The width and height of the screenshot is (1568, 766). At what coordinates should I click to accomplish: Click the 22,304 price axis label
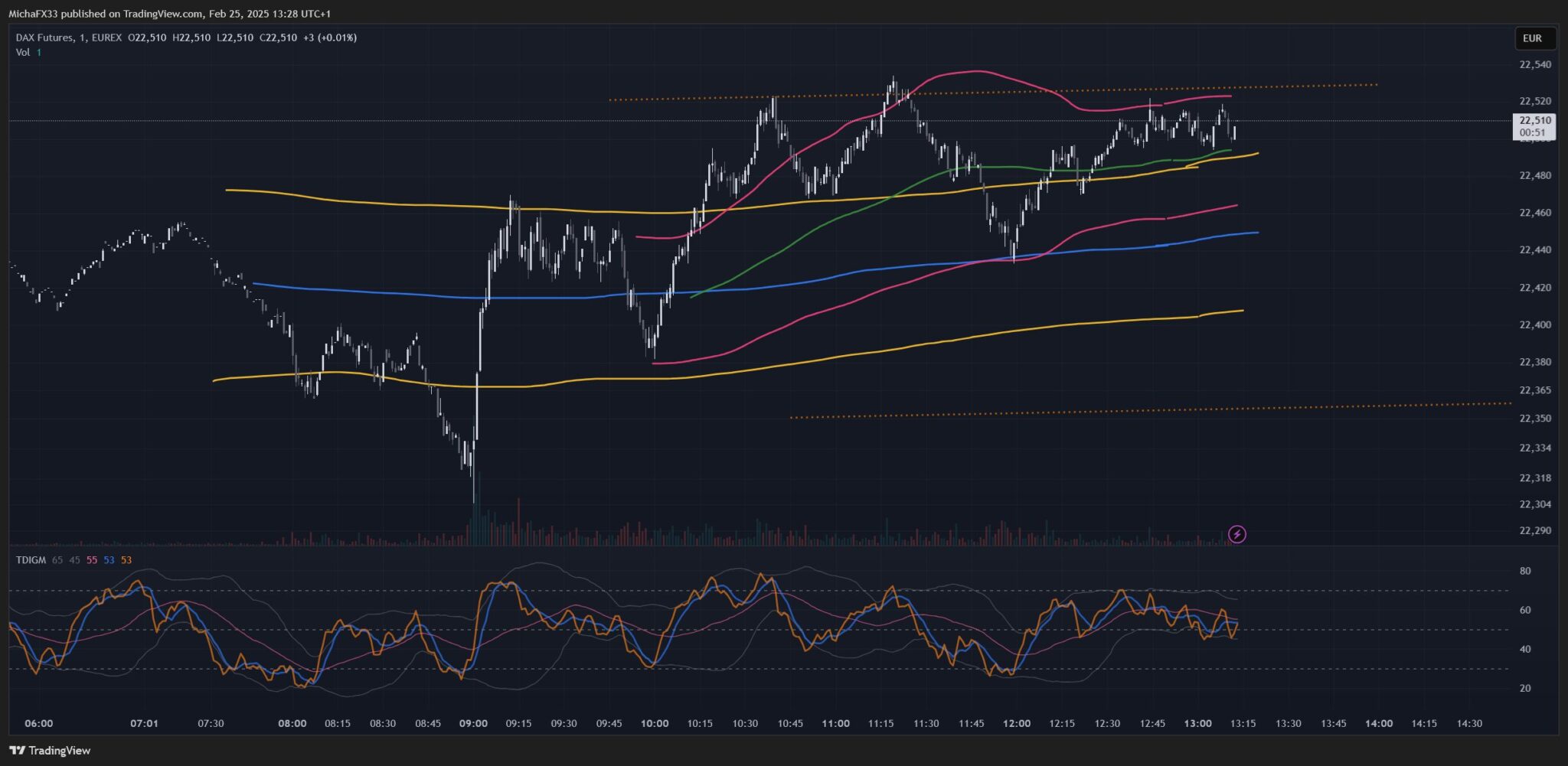[1535, 504]
